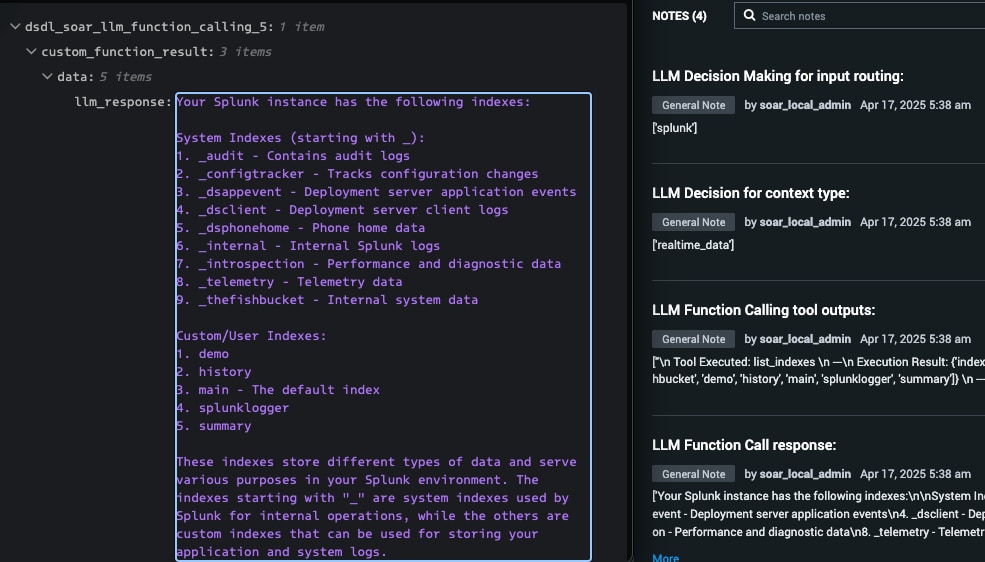Click 'Your Splunk instance has the following indexes' line
985x562 pixels.
point(353,102)
